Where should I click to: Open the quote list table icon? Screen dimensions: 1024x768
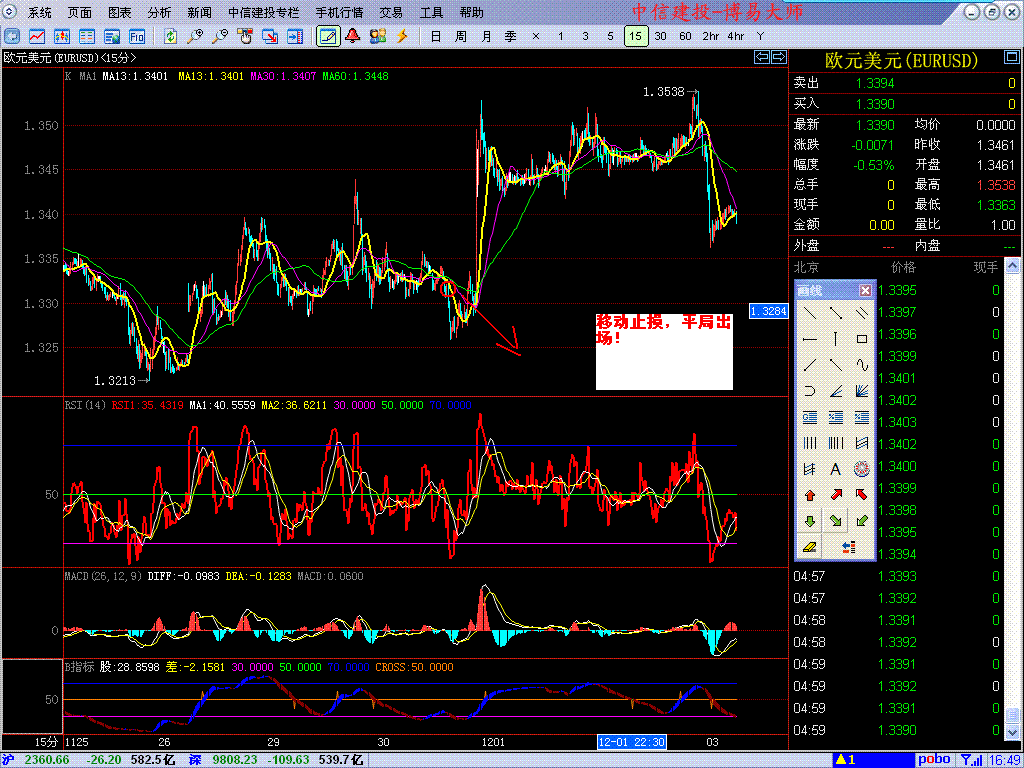click(x=87, y=36)
